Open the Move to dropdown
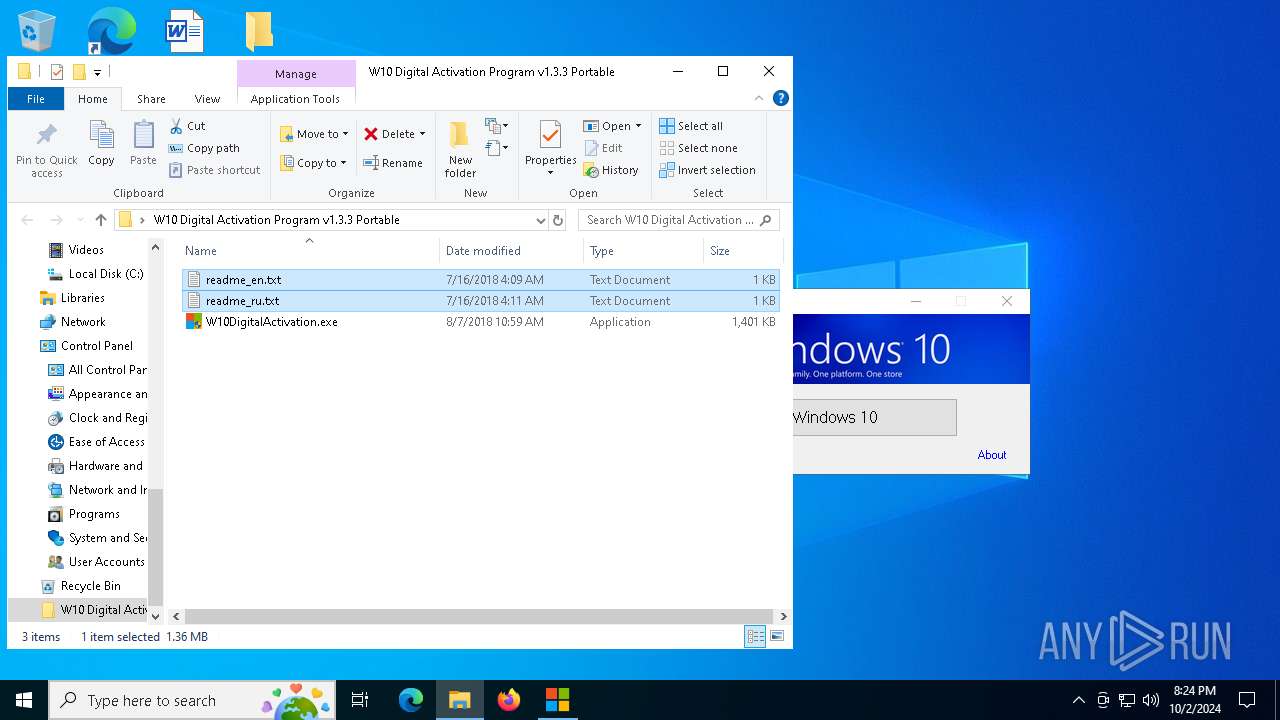The height and width of the screenshot is (720, 1280). click(314, 134)
